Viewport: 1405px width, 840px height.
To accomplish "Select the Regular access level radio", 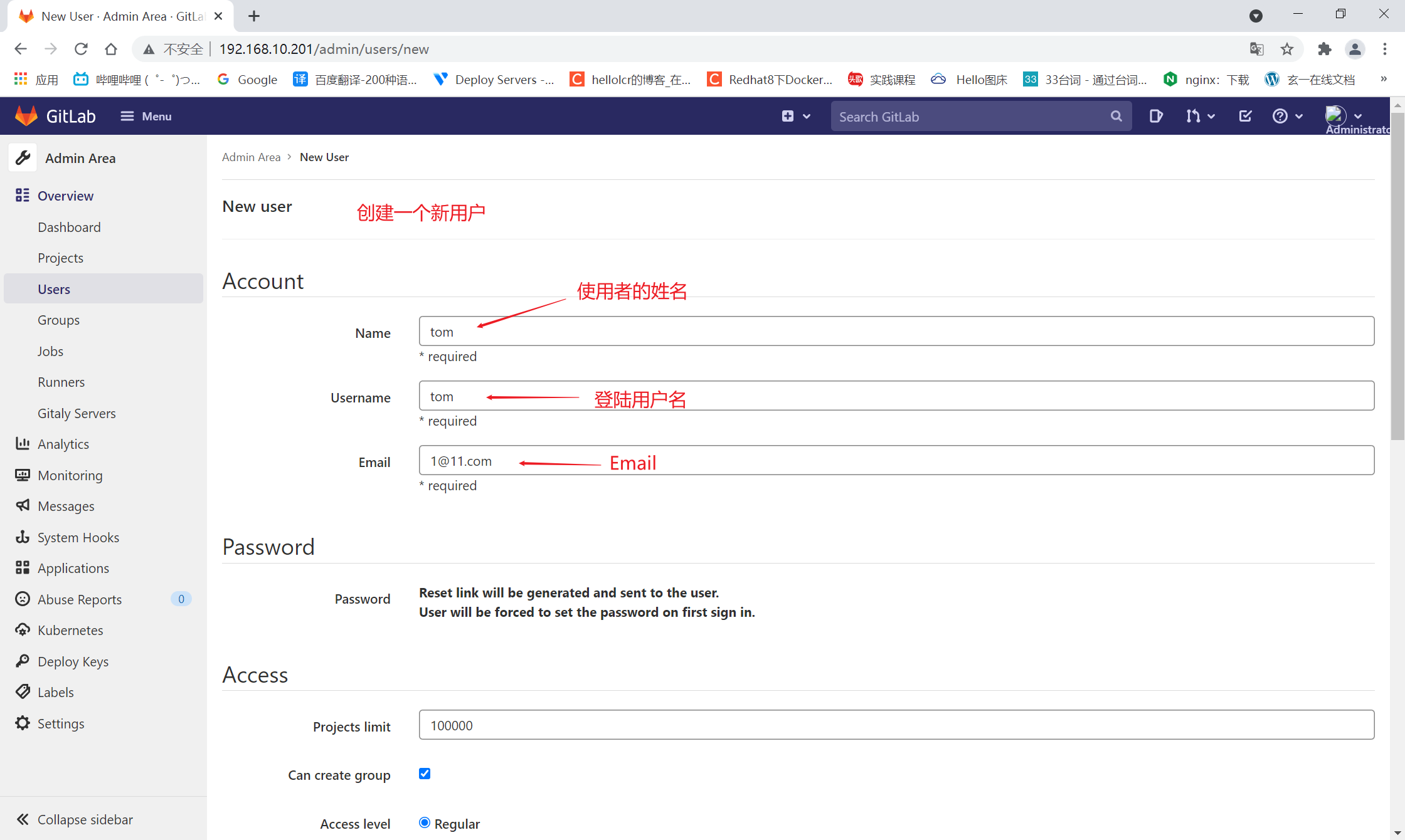I will pyautogui.click(x=425, y=822).
